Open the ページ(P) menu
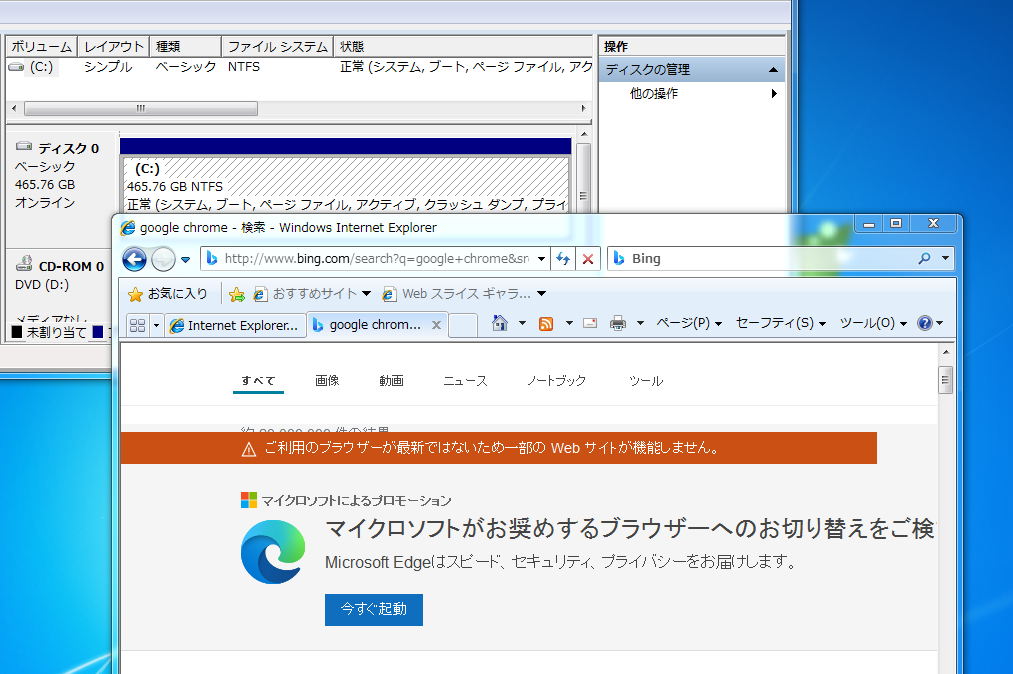This screenshot has width=1013, height=674. 689,323
